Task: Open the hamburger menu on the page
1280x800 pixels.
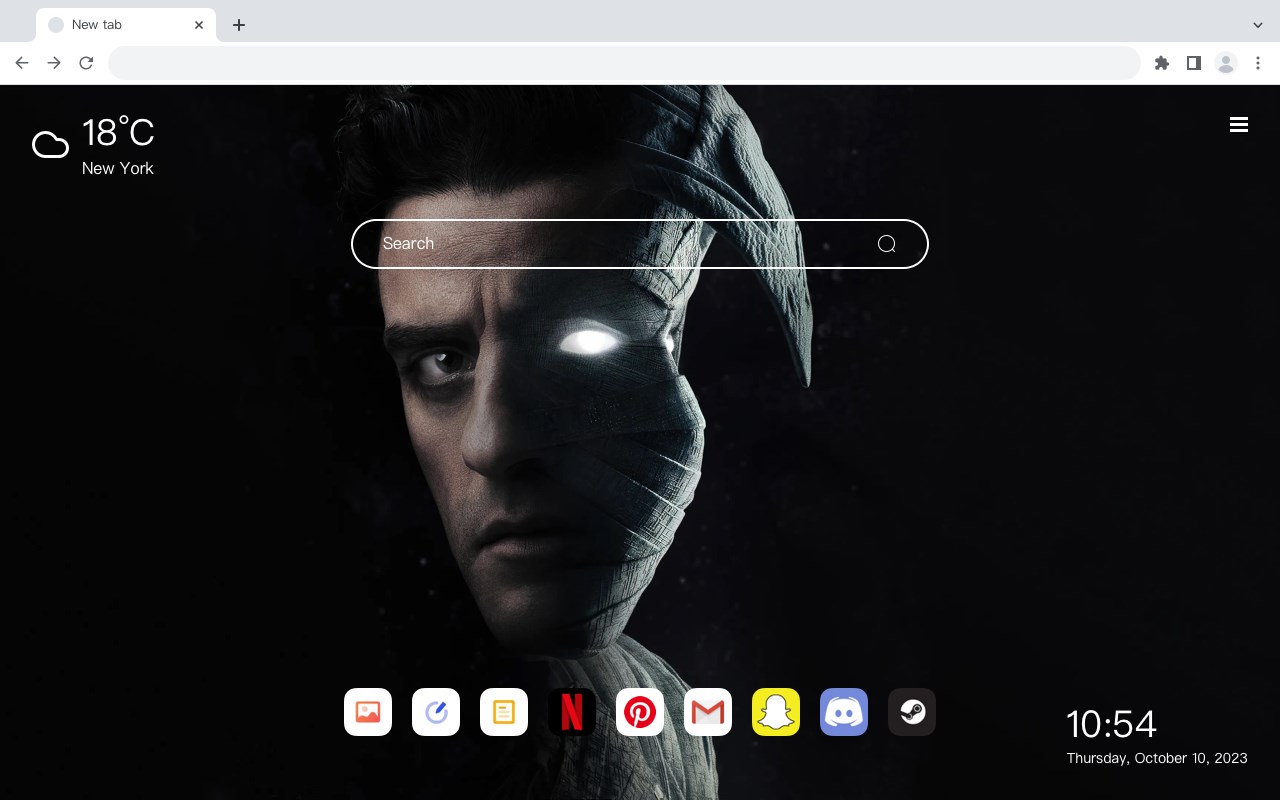Action: pyautogui.click(x=1239, y=124)
